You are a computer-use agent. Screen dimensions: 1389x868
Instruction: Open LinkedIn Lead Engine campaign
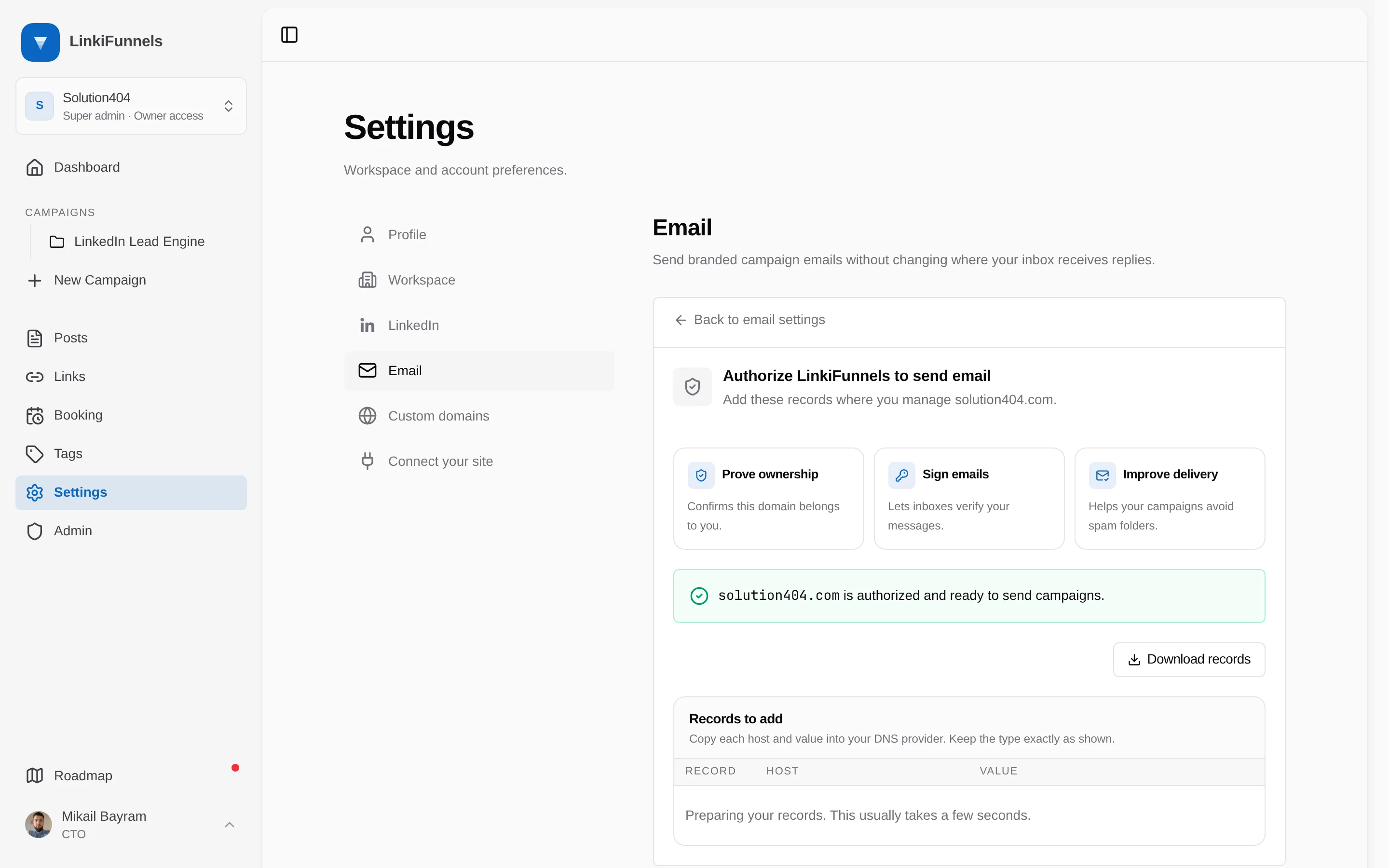click(x=139, y=242)
